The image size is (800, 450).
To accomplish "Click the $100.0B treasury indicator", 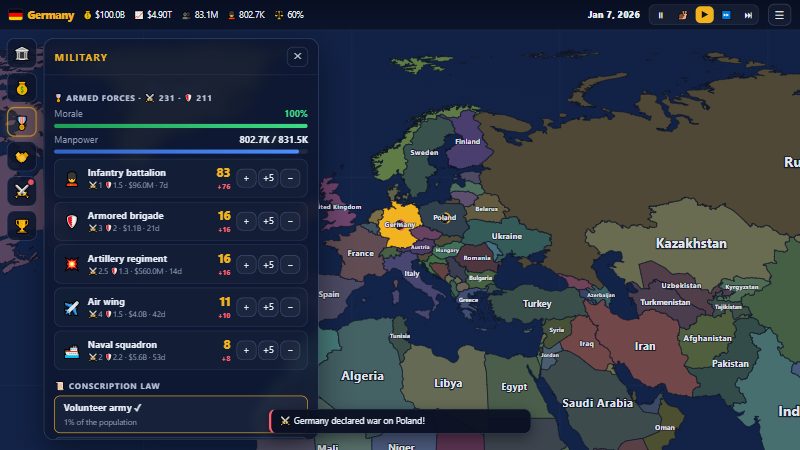I will (105, 15).
